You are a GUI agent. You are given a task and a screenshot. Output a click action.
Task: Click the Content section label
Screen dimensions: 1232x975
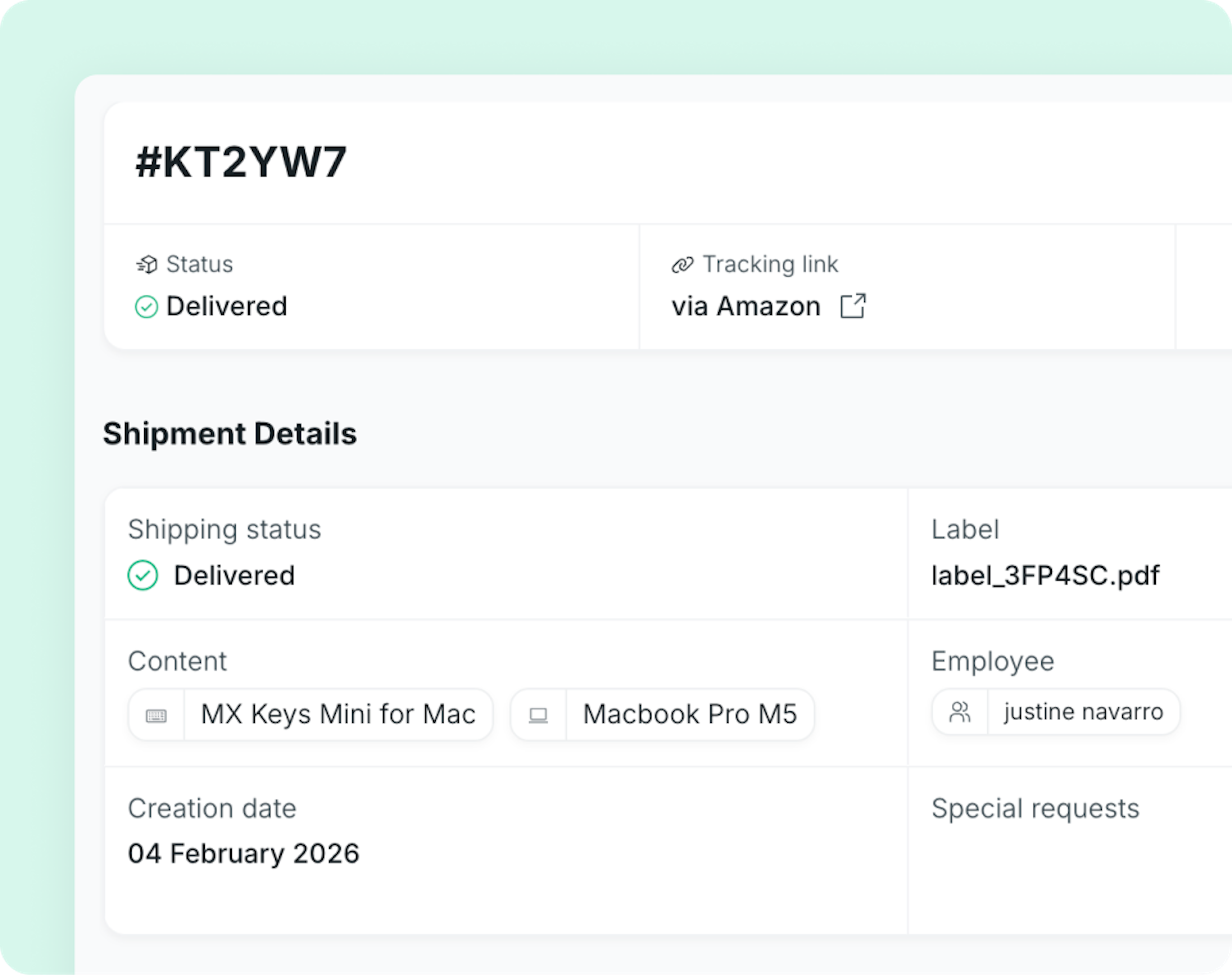point(177,661)
